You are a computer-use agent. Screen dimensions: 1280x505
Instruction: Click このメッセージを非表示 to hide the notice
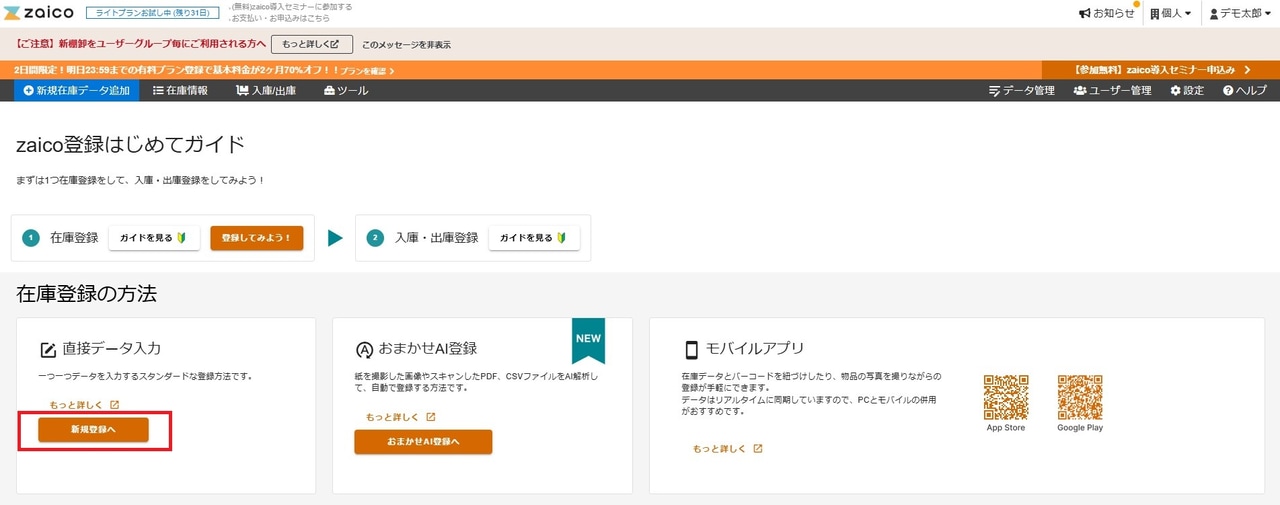coord(406,45)
